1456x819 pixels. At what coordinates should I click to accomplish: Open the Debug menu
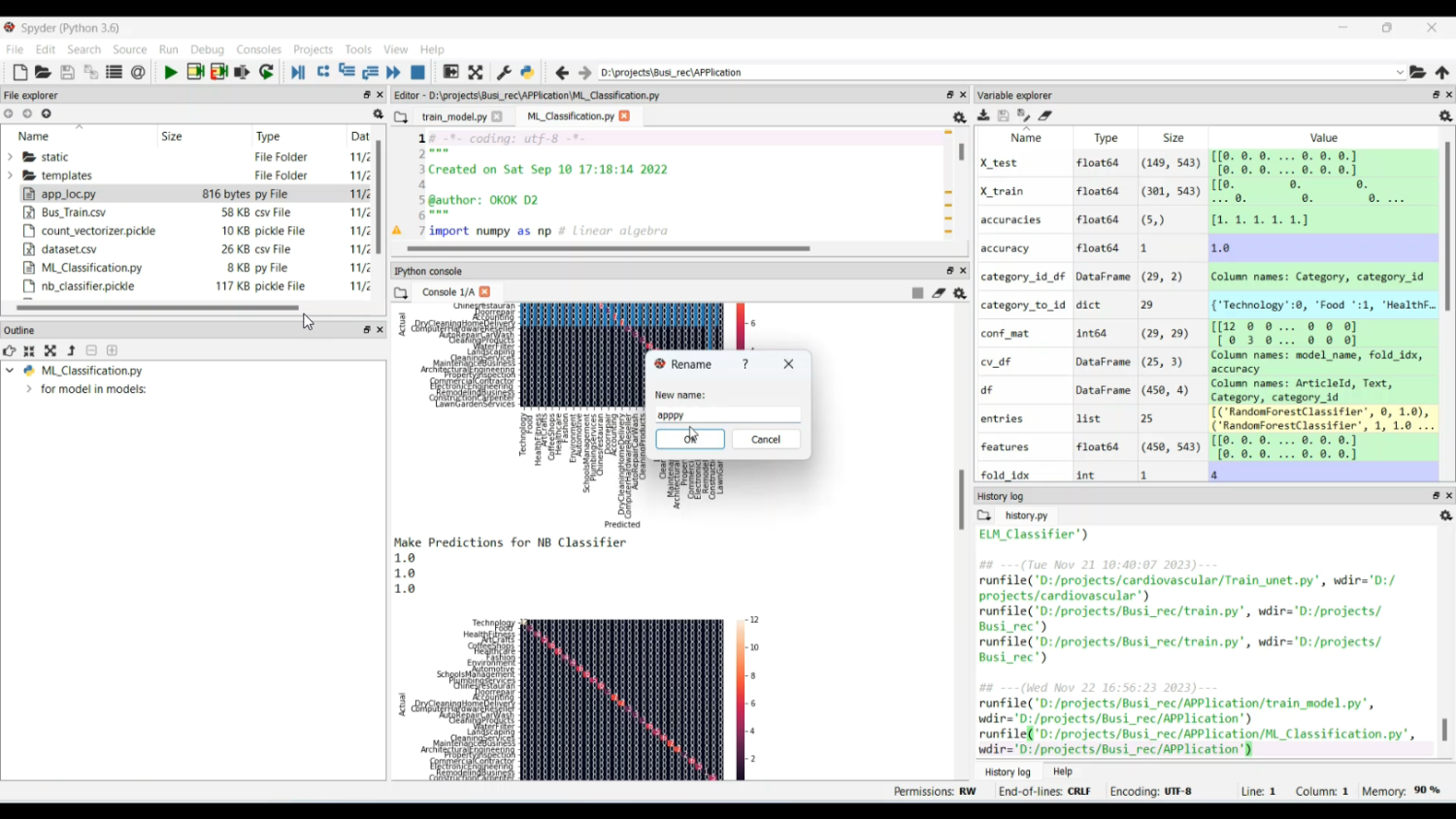(x=207, y=49)
